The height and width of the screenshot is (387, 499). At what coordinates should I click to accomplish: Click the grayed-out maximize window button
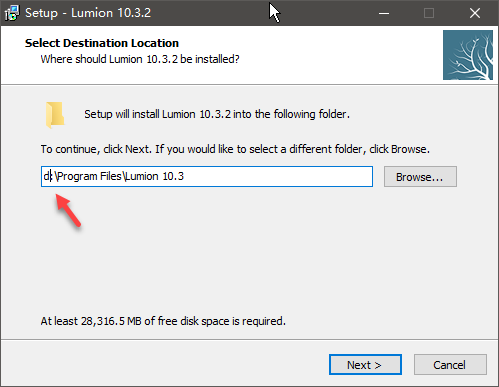tap(429, 13)
